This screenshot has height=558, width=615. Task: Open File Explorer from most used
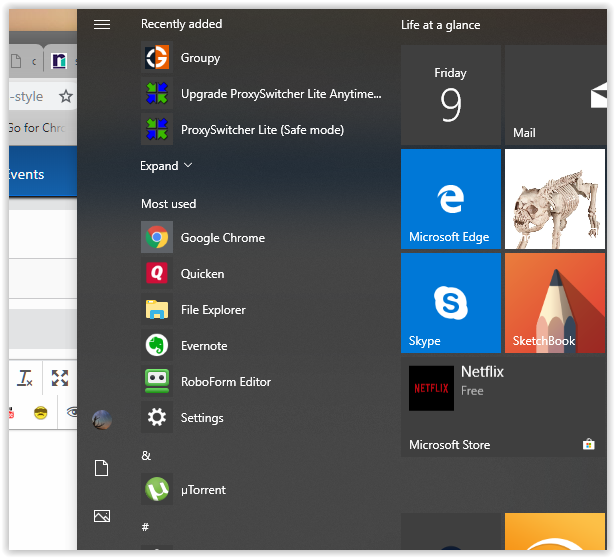point(262,310)
